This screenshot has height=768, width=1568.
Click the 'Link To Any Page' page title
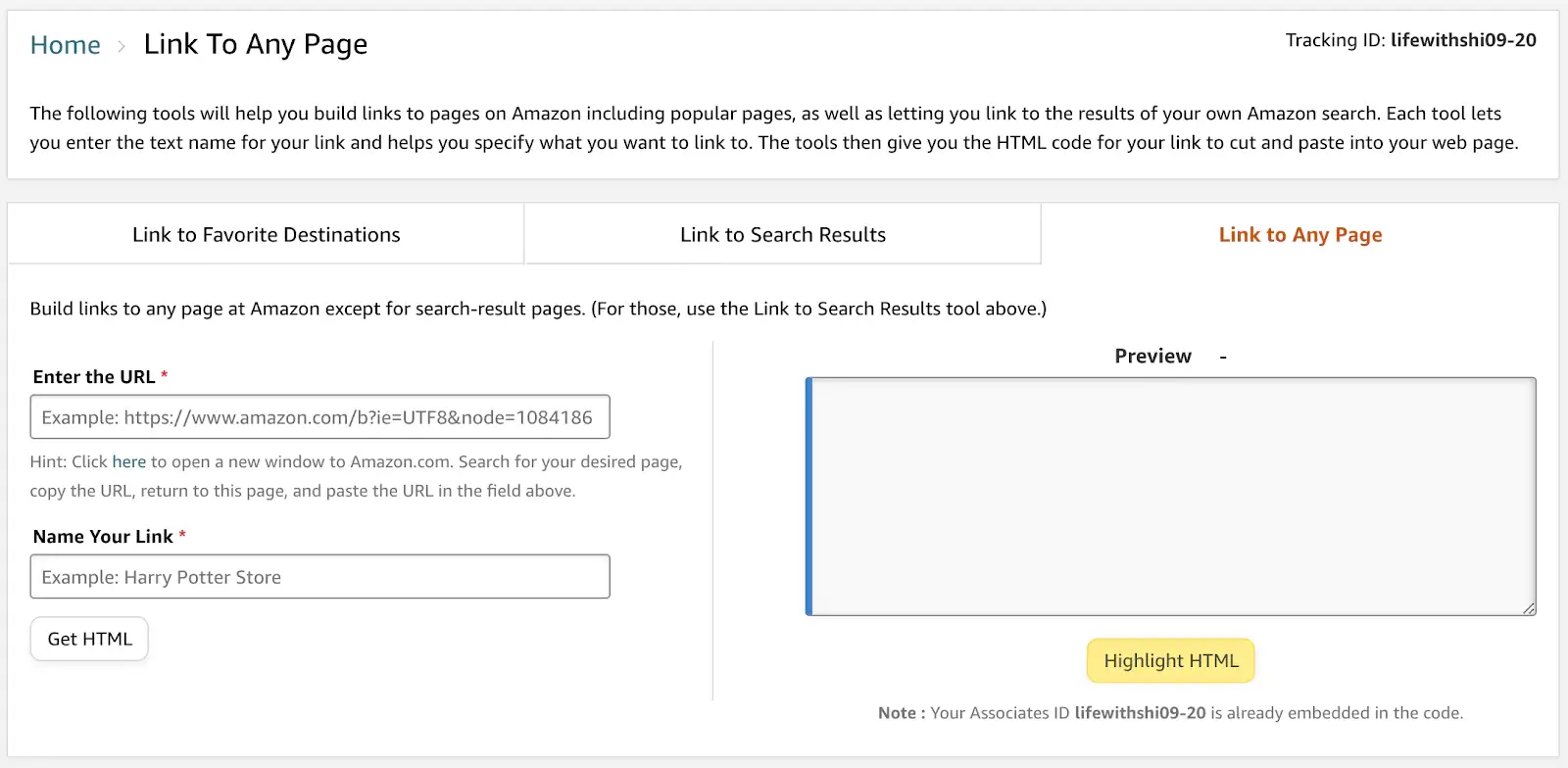(255, 45)
